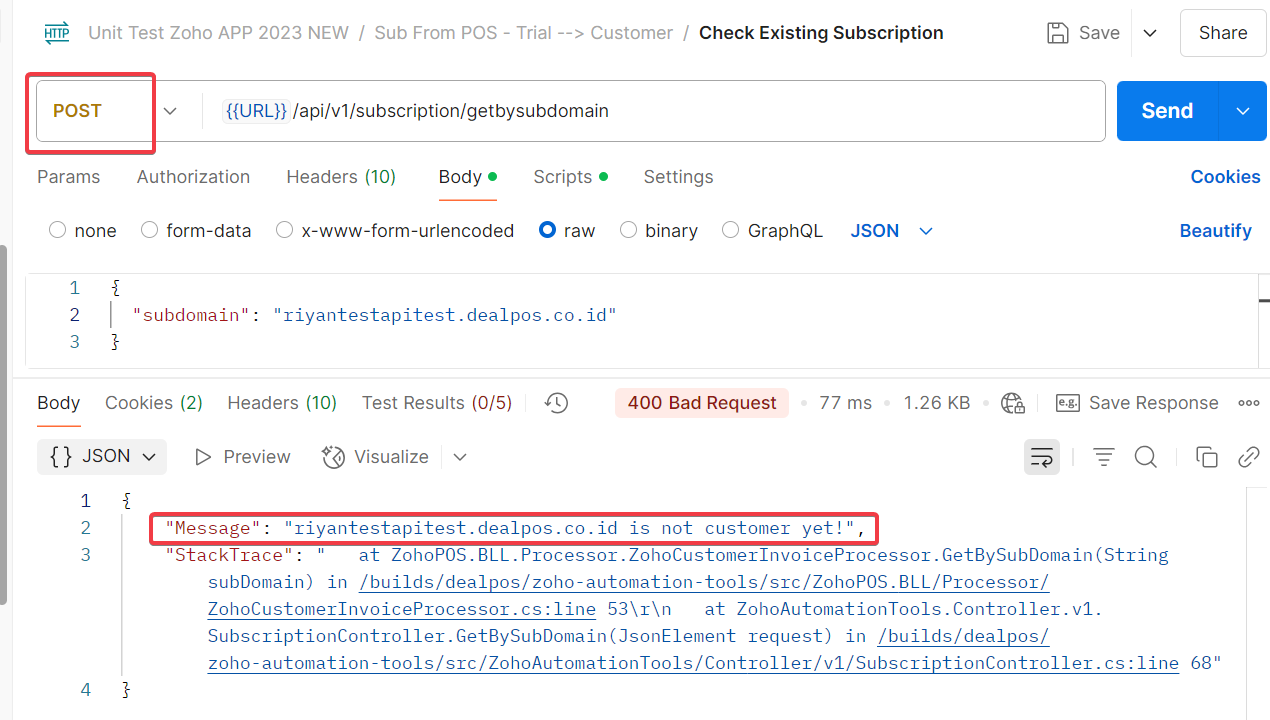Click the Save Response example icon
Viewport: 1270px width, 720px height.
(1067, 403)
